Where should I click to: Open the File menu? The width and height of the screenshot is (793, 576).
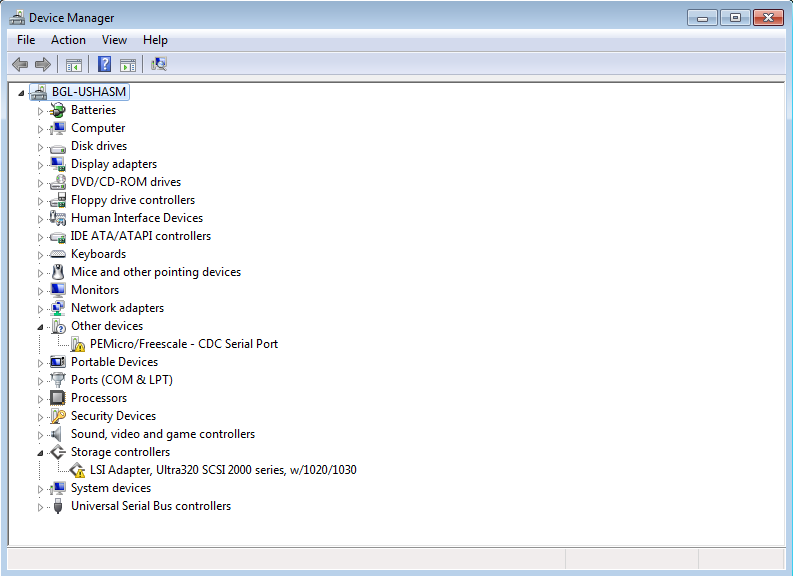click(x=26, y=40)
